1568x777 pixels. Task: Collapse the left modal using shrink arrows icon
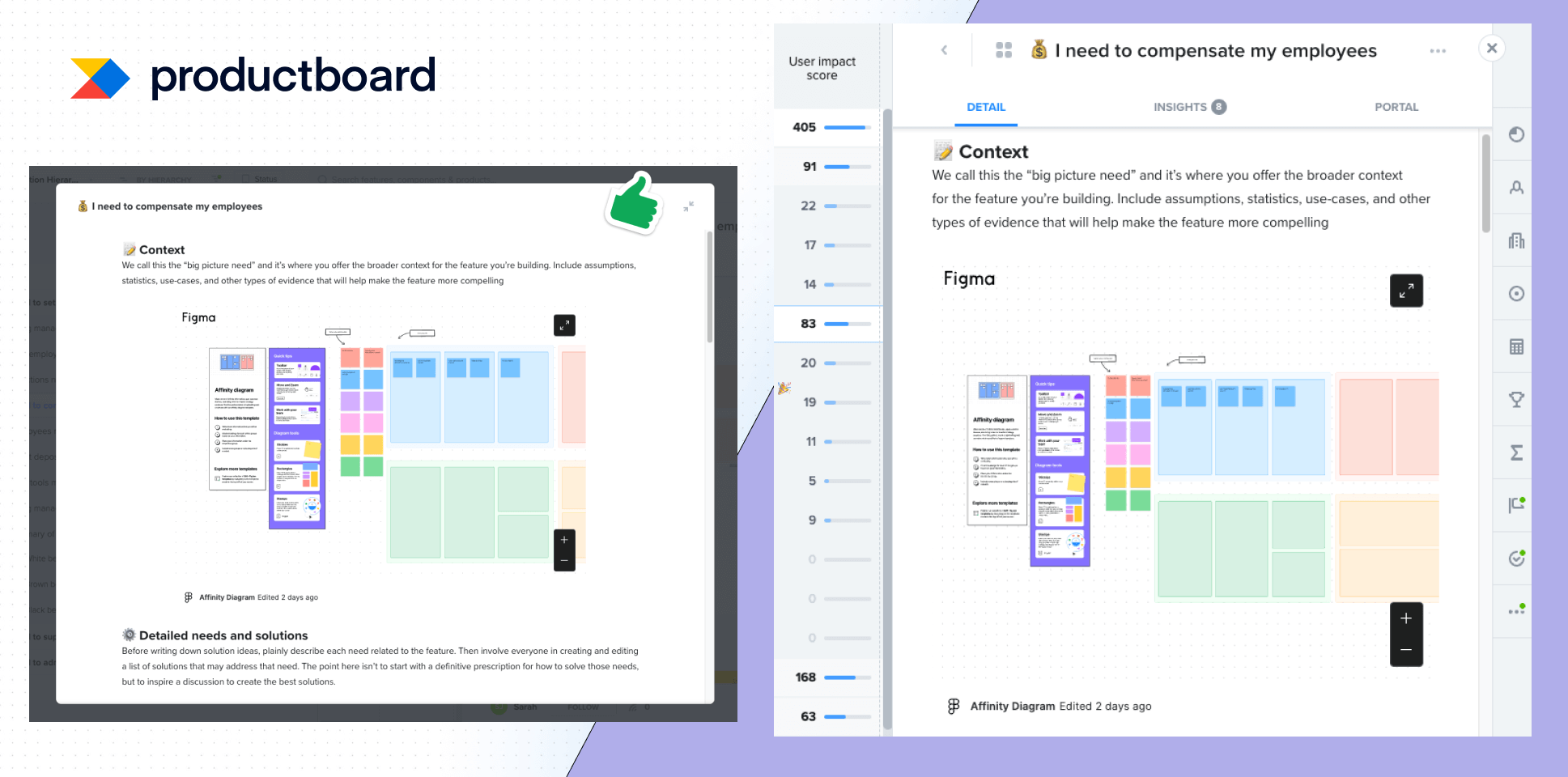tap(688, 206)
